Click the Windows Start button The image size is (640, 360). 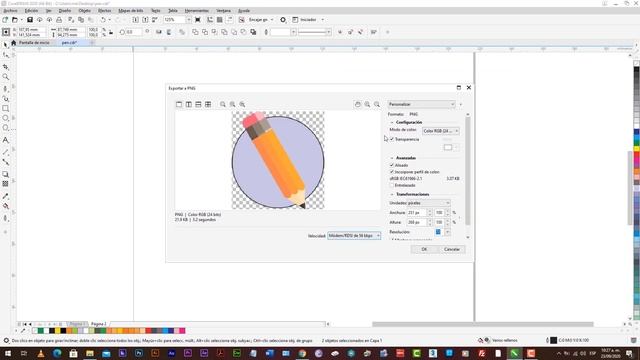(7, 353)
